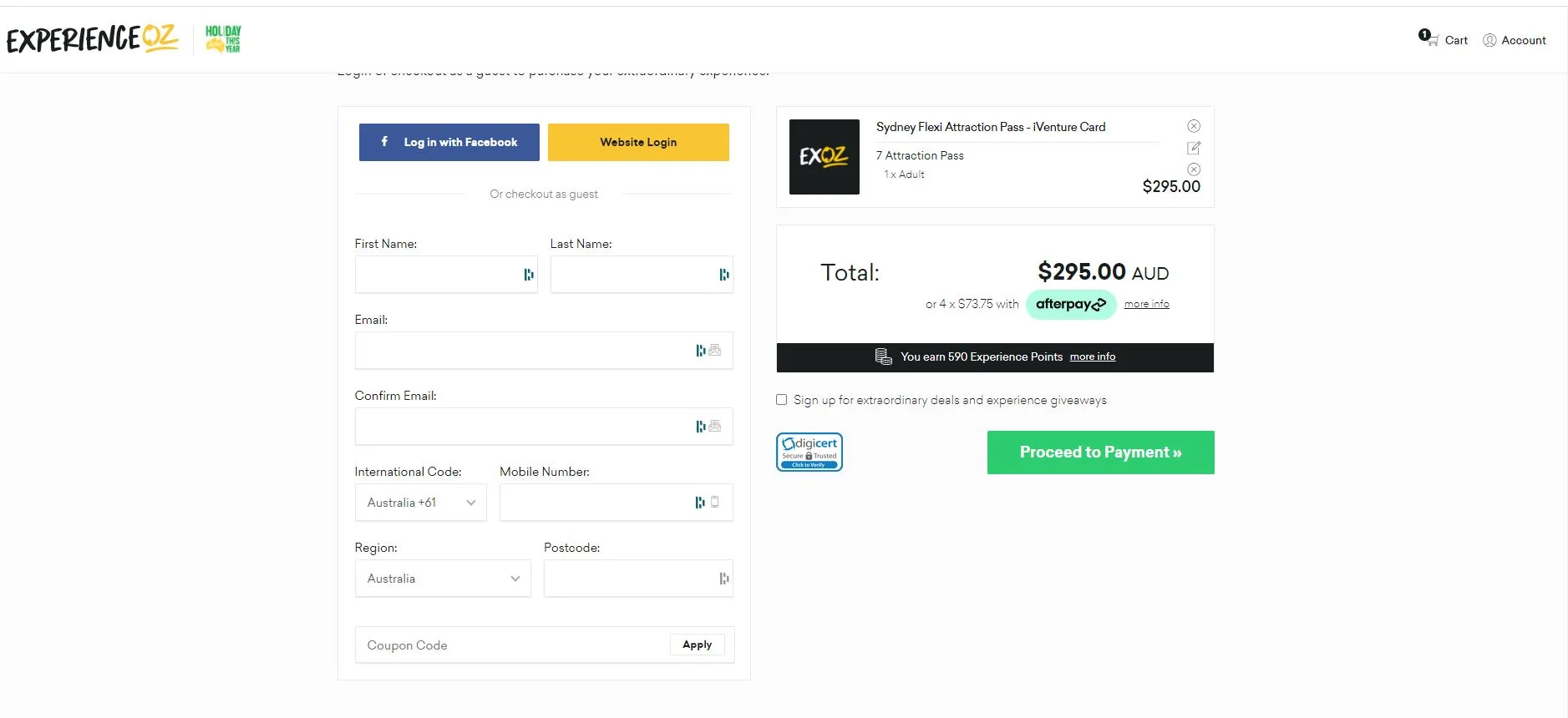Tick the sign up for deals checkbox
1568x718 pixels.
pyautogui.click(x=782, y=400)
